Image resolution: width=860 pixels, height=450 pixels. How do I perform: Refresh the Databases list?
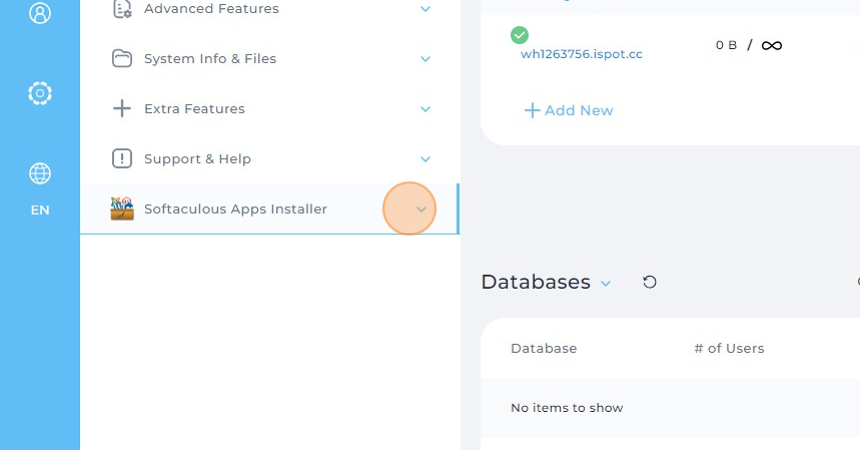(x=649, y=282)
